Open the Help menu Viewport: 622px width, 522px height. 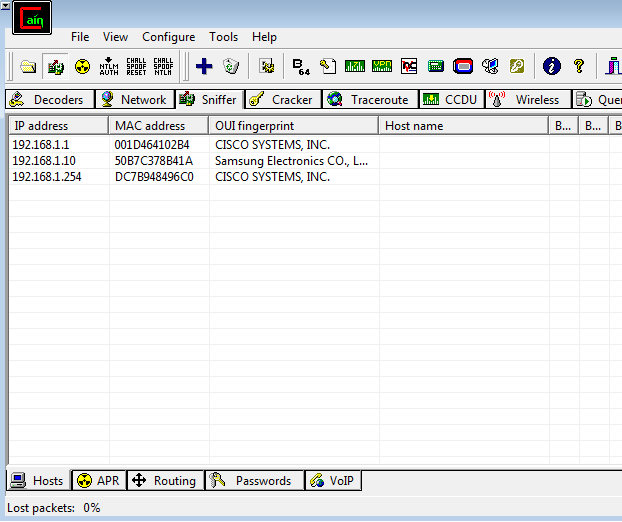(x=264, y=37)
